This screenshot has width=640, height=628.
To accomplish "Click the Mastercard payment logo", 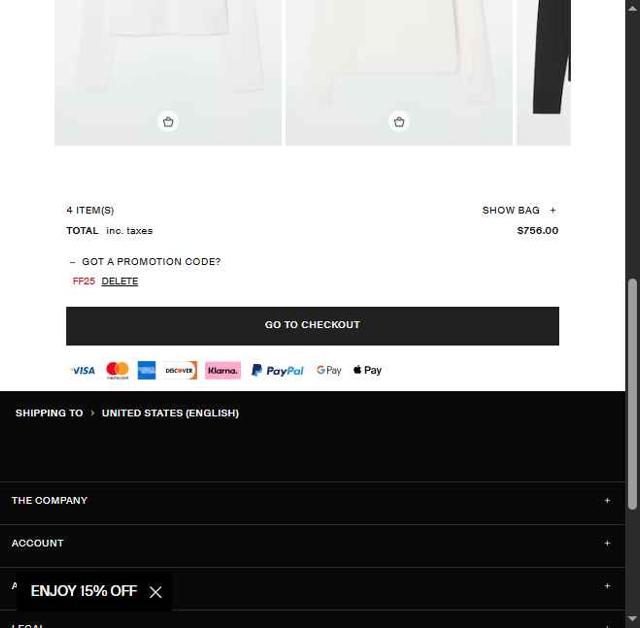I will click(118, 371).
